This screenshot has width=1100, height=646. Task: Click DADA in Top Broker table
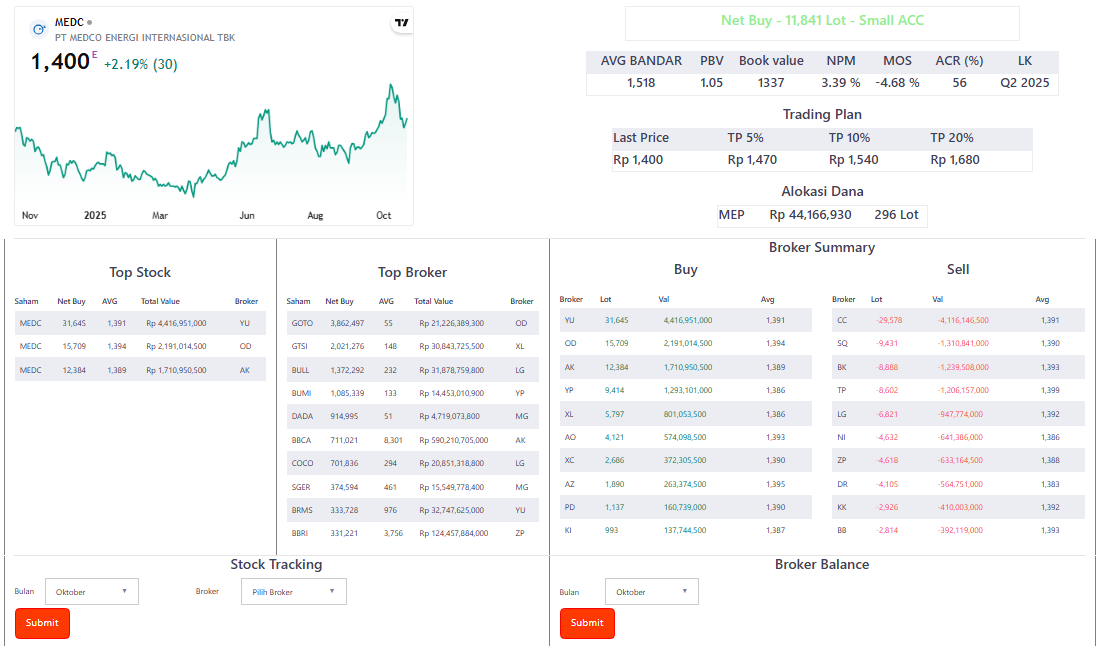tap(302, 417)
